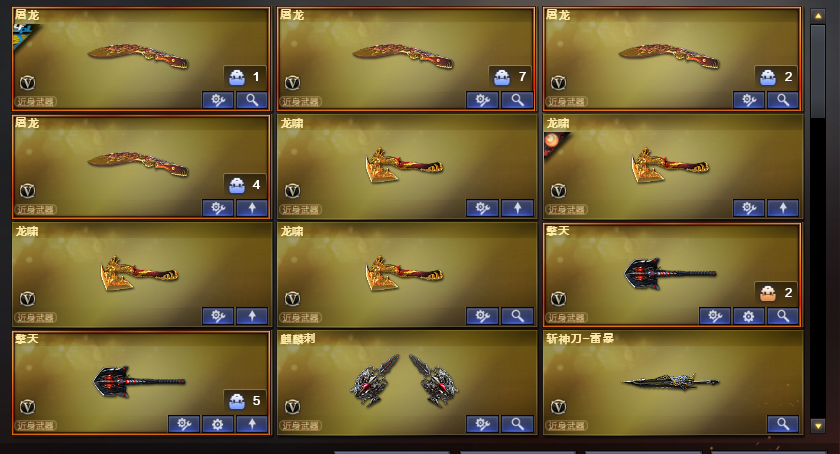Click the blue bag icon beside count 5
Viewport: 840px width, 454px height.
click(237, 400)
